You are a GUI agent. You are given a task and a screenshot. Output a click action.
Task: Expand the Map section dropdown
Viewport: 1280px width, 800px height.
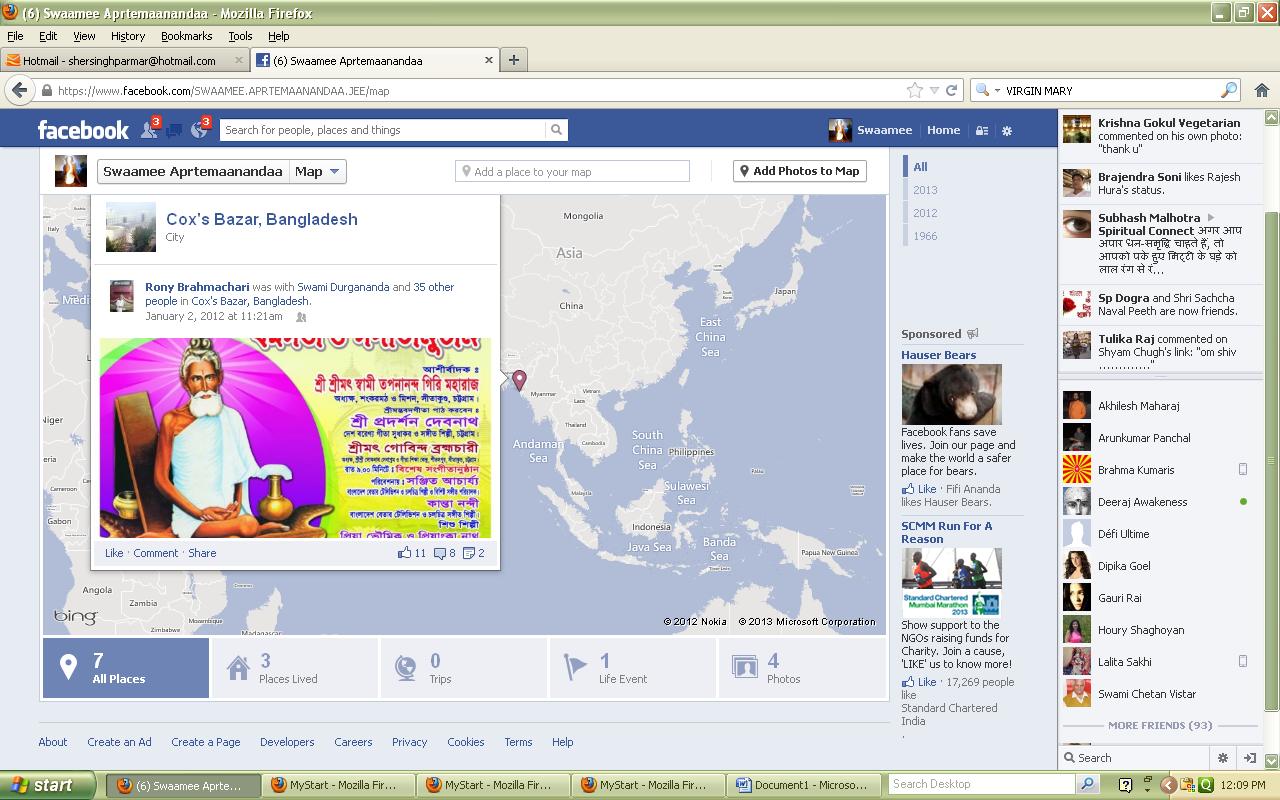pos(318,172)
